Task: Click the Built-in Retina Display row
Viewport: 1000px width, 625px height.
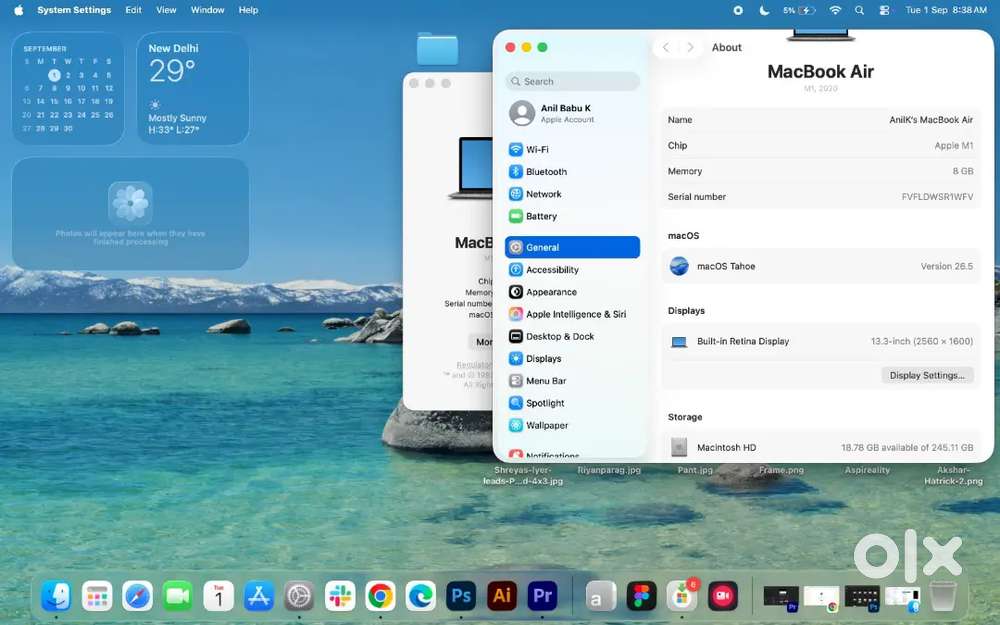Action: [821, 342]
